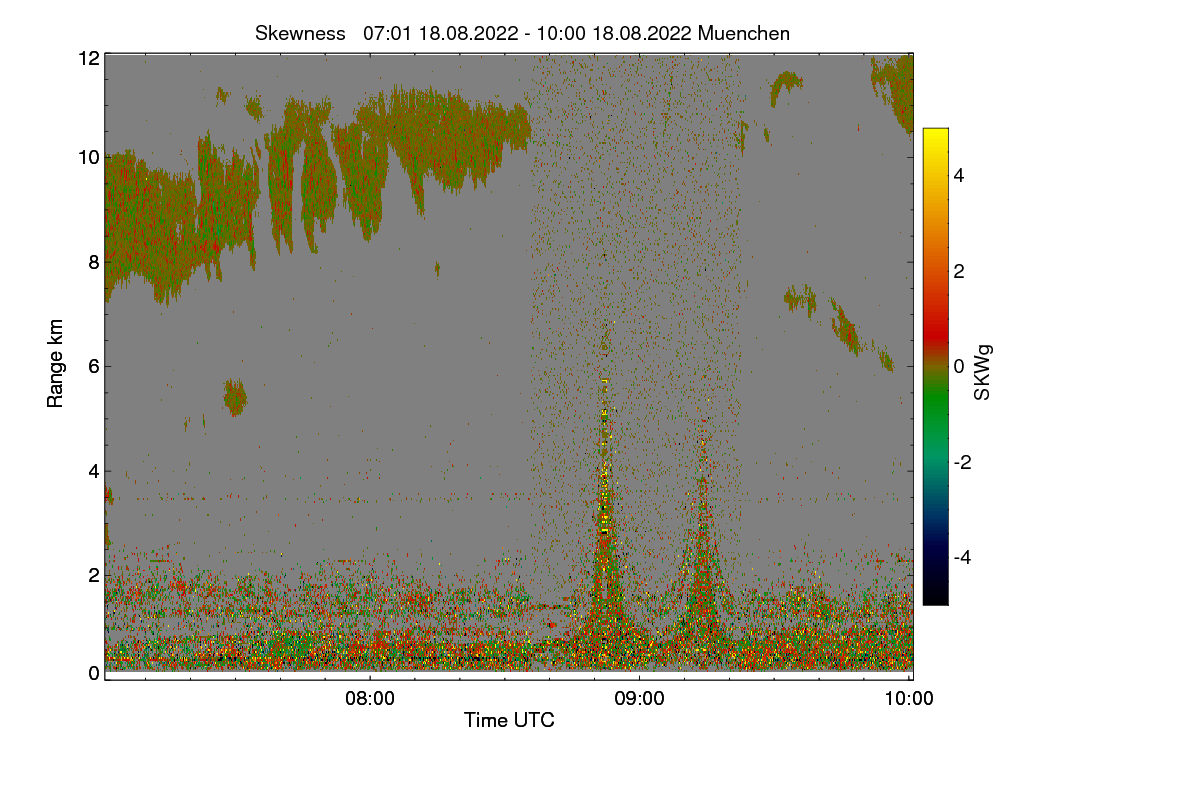1200x800 pixels.
Task: Click the "Range km" y-axis label
Action: [x=56, y=363]
